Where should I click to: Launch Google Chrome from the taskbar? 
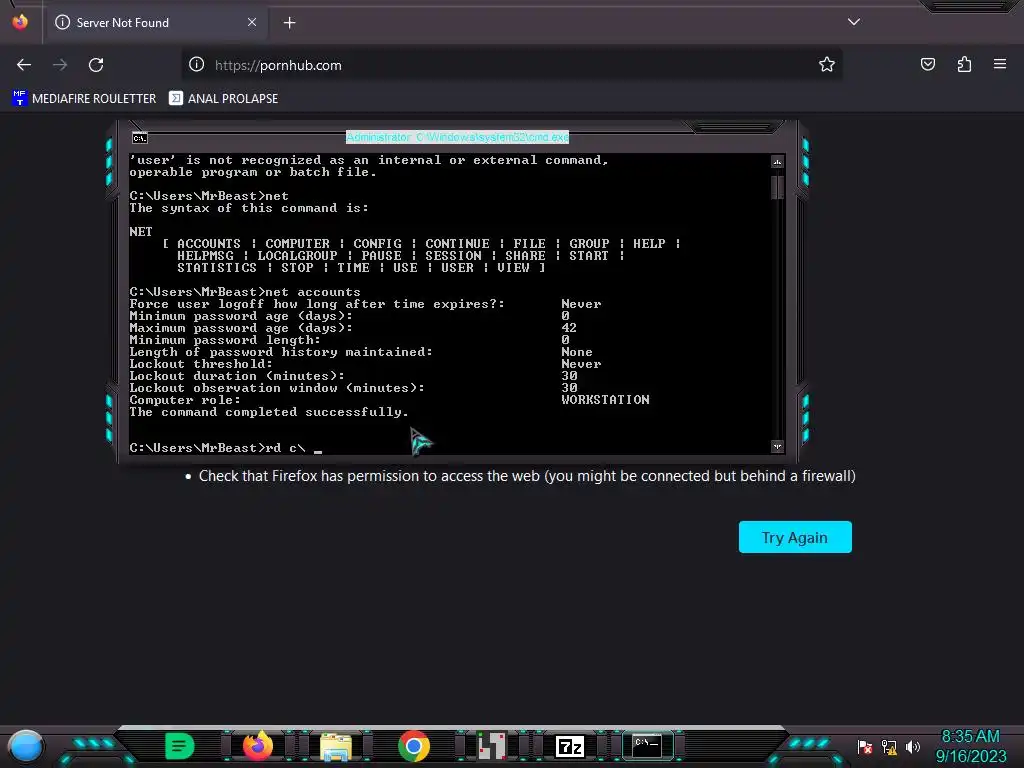click(414, 746)
